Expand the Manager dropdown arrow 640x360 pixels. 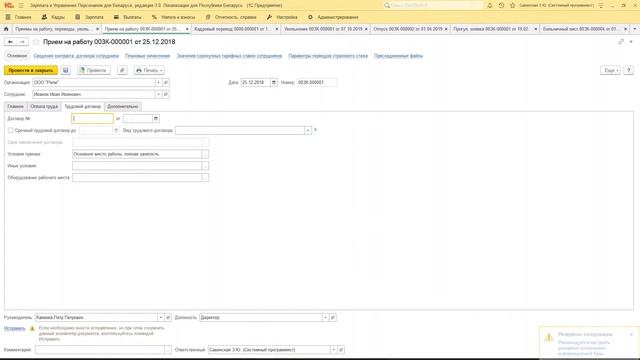pyautogui.click(x=160, y=317)
